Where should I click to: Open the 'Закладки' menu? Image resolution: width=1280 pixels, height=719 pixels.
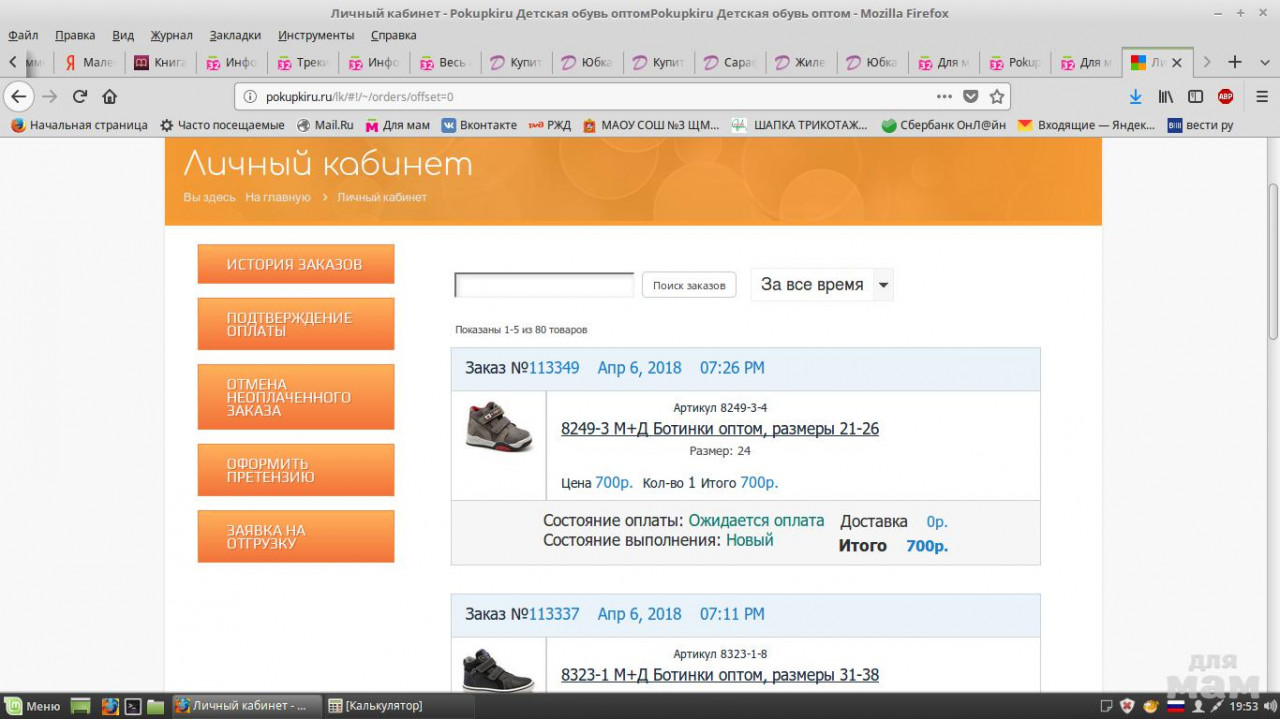pyautogui.click(x=235, y=35)
